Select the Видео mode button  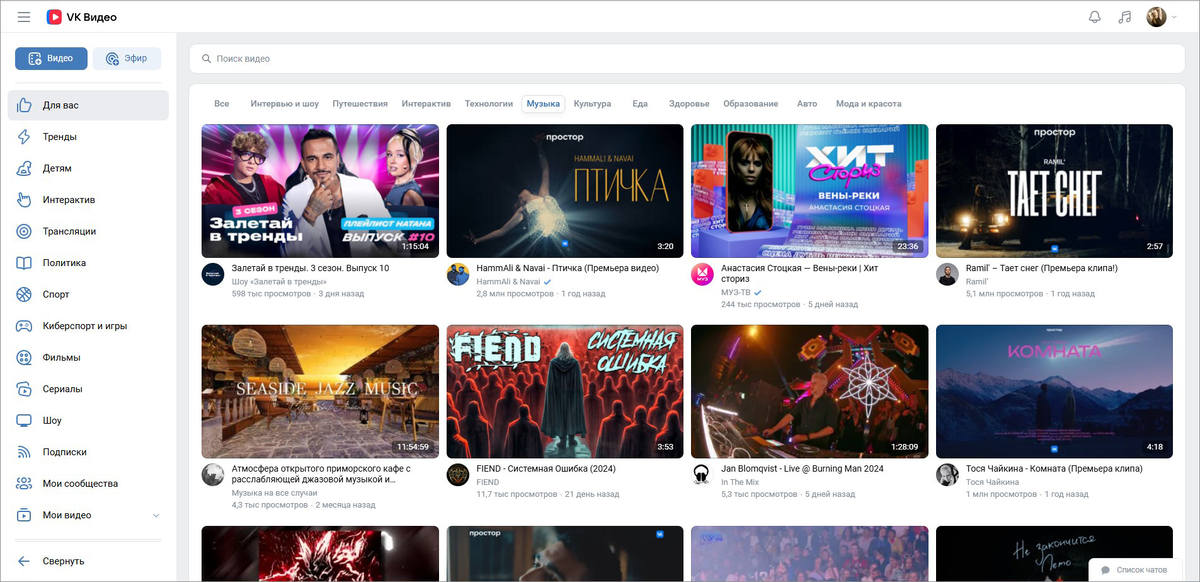[x=51, y=58]
